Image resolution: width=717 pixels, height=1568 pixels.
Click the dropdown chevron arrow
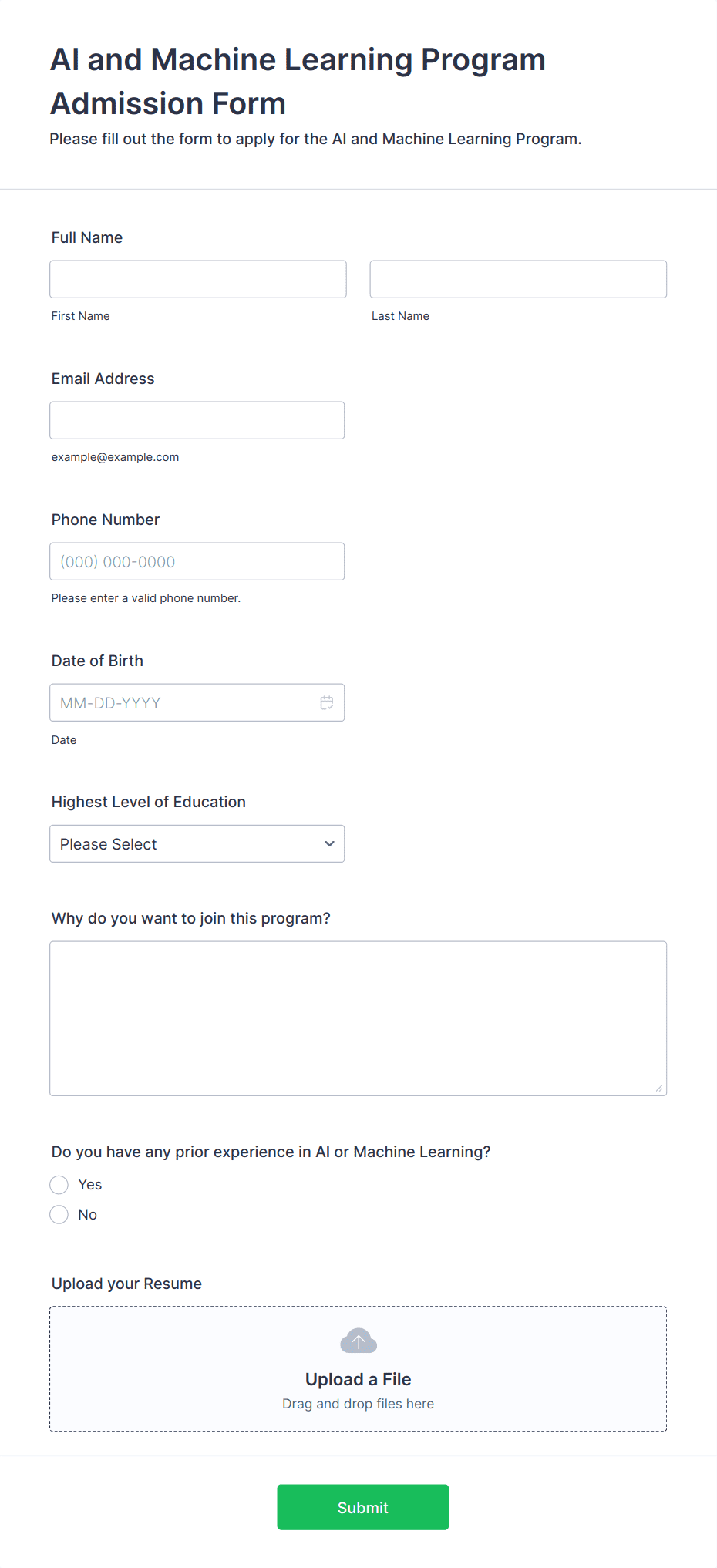329,844
